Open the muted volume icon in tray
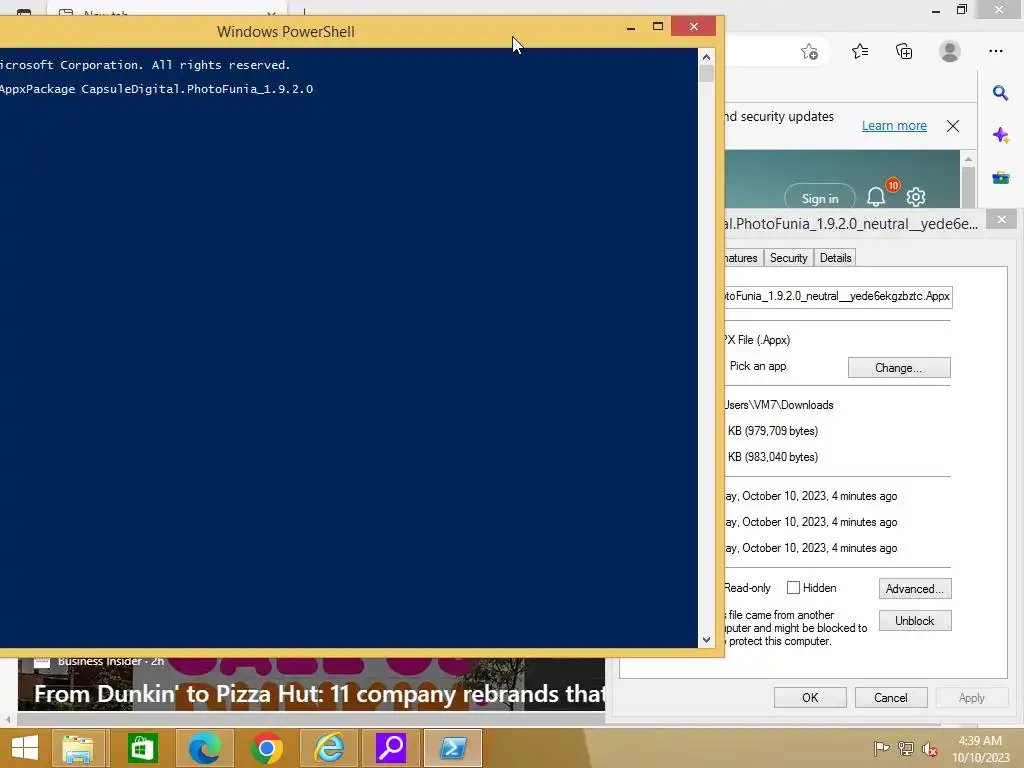The width and height of the screenshot is (1024, 768). [x=929, y=749]
